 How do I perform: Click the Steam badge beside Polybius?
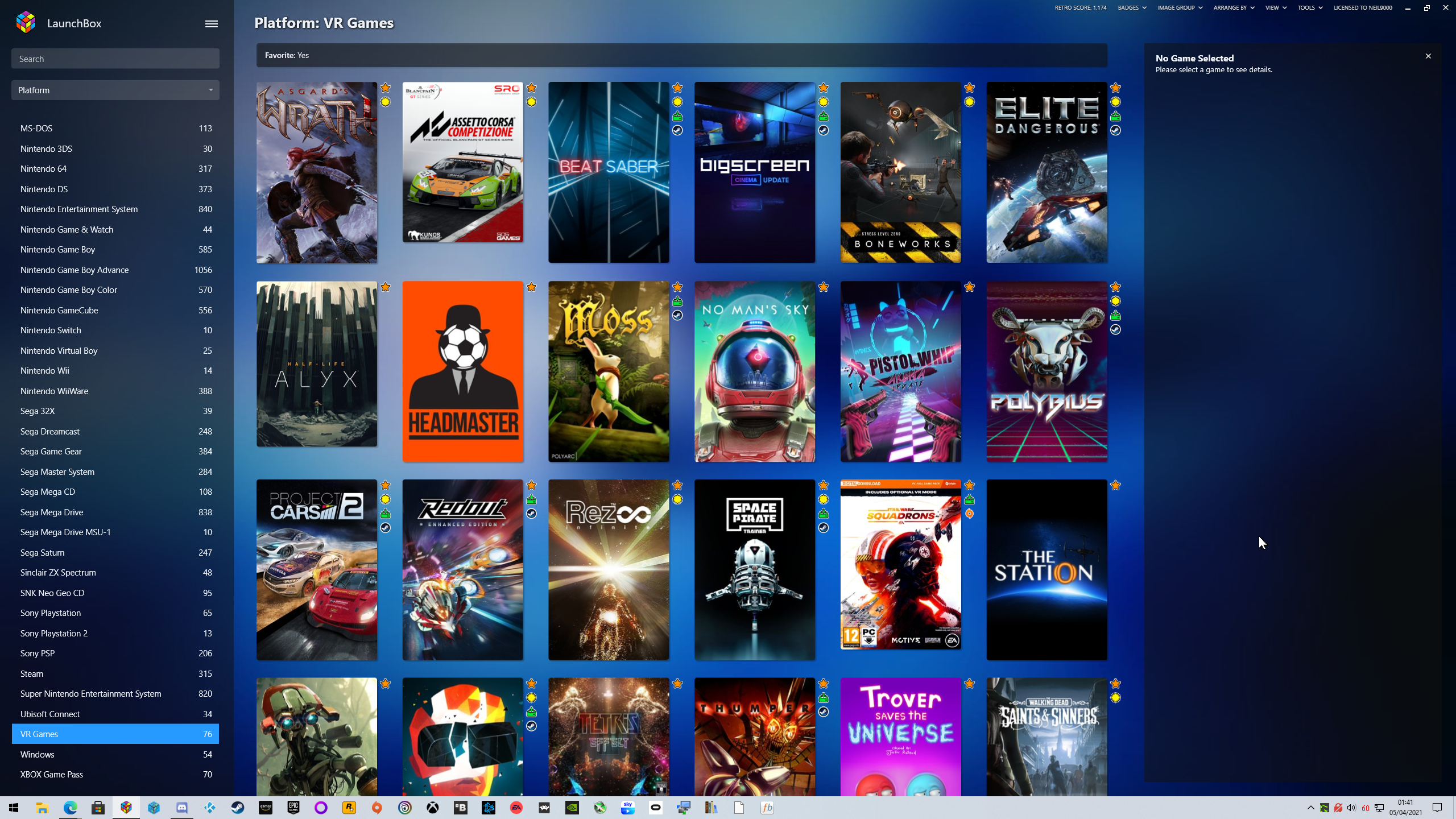[1115, 329]
